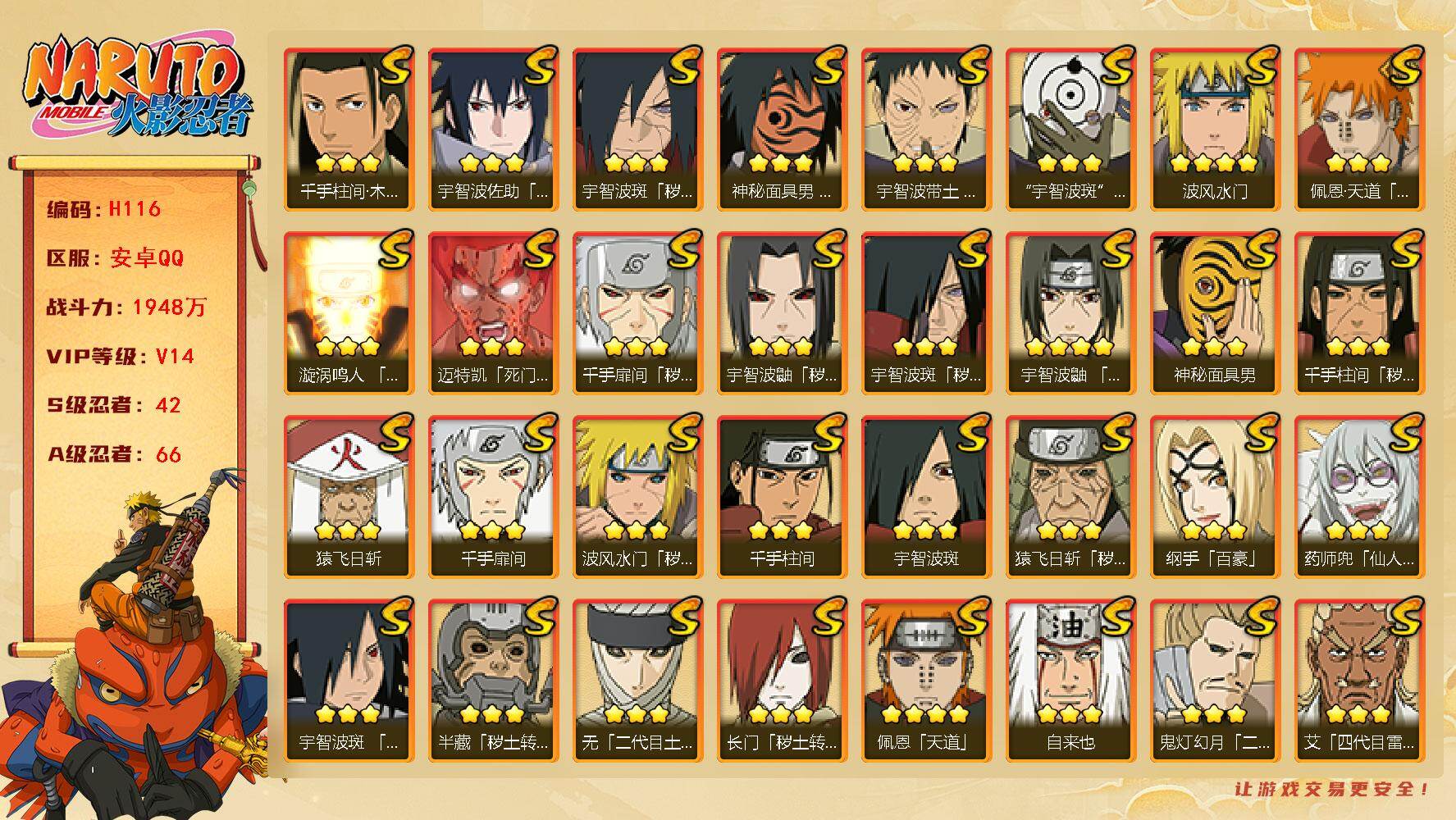Select the 漩涡鸣人 glowing ninja card
This screenshot has width=1456, height=820.
point(349,313)
